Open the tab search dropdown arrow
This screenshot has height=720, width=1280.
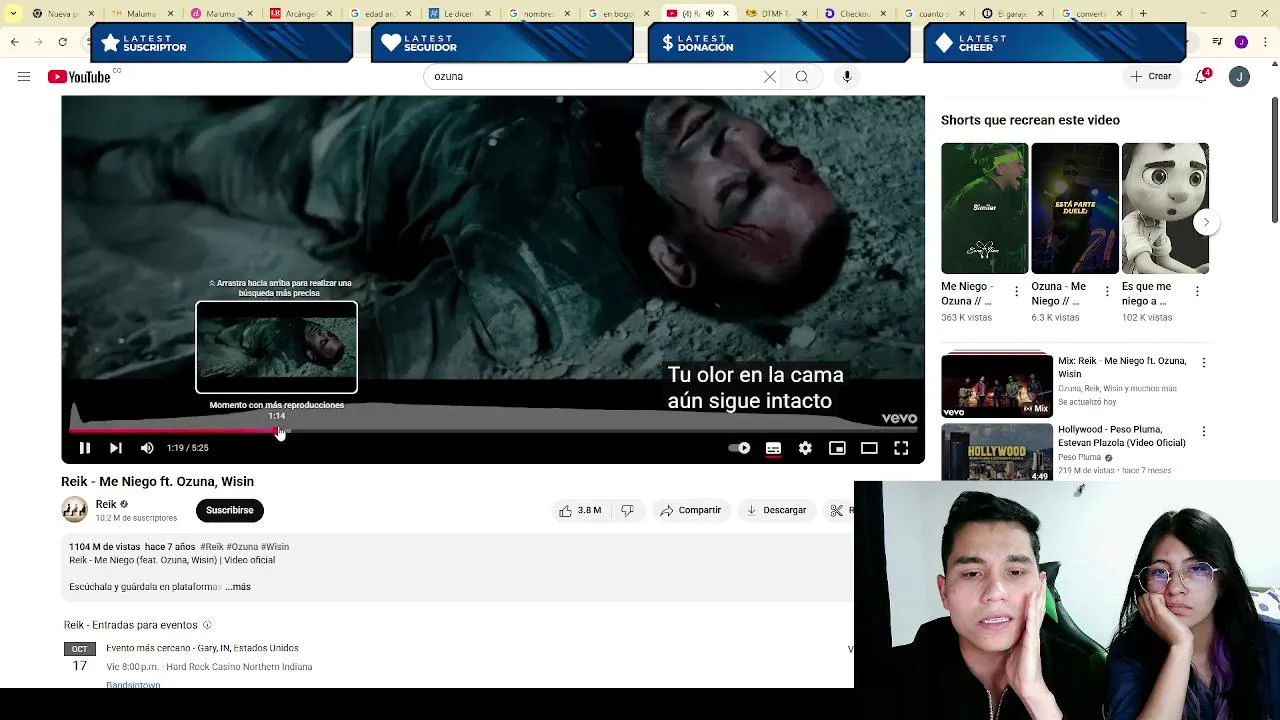[12, 14]
